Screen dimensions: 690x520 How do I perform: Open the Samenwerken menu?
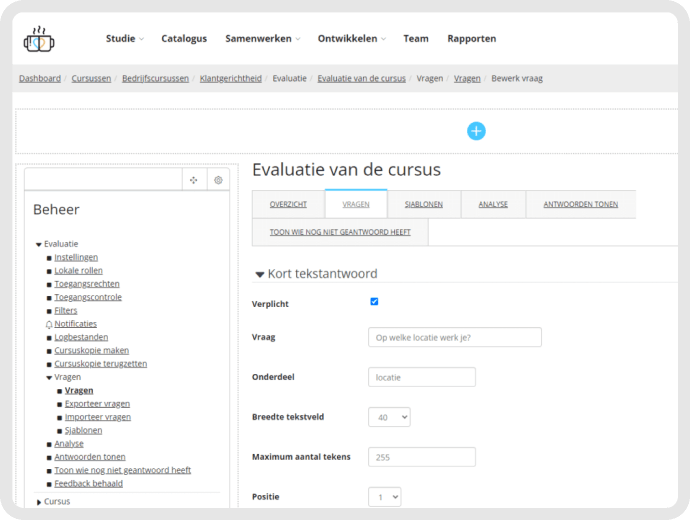tap(263, 39)
